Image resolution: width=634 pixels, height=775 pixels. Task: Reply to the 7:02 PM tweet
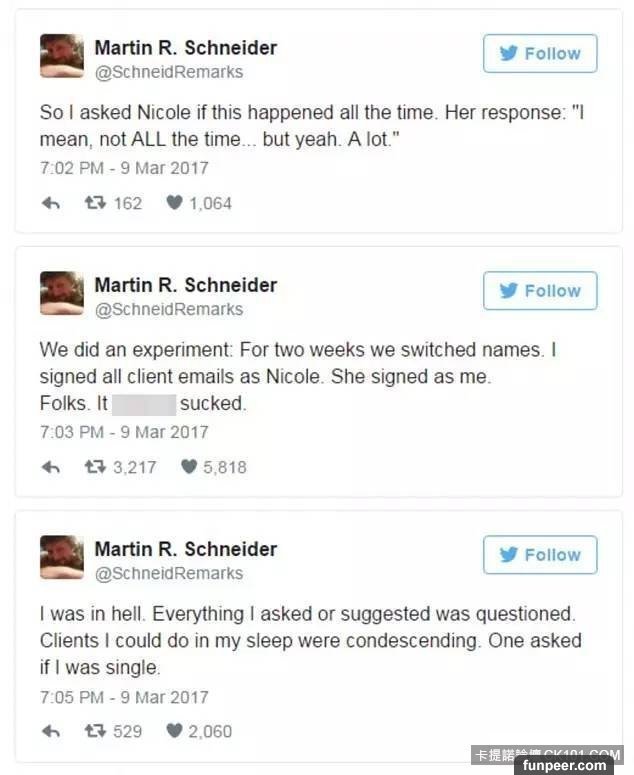(50, 203)
